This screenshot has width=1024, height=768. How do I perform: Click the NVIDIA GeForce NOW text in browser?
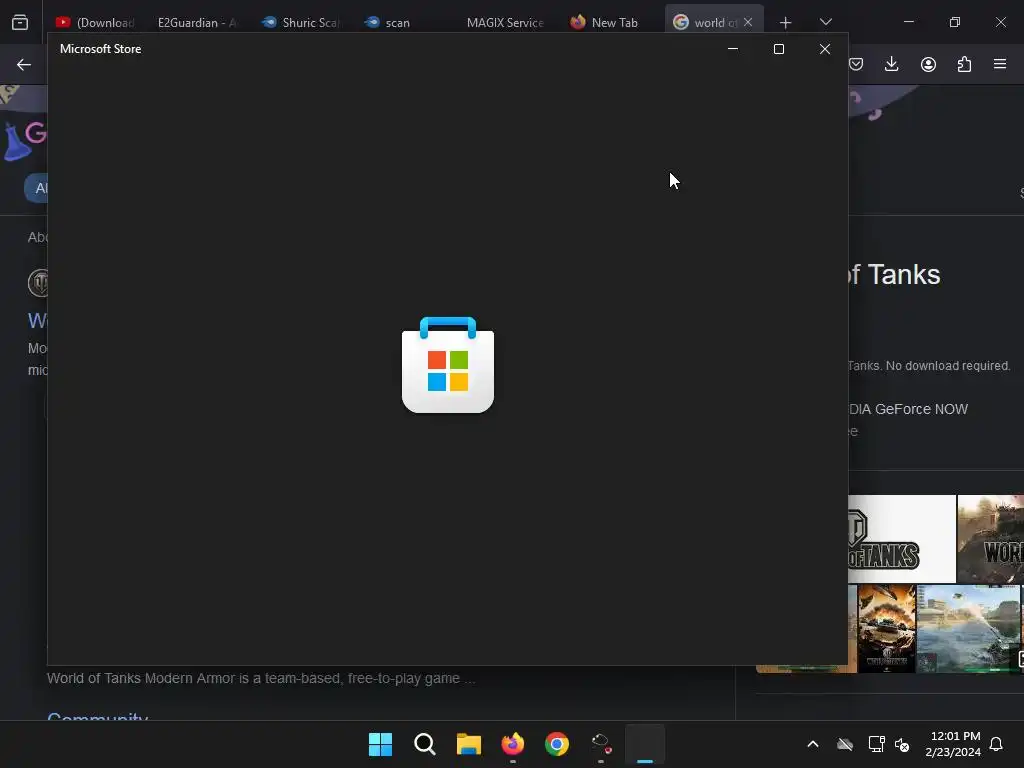pyautogui.click(x=908, y=409)
